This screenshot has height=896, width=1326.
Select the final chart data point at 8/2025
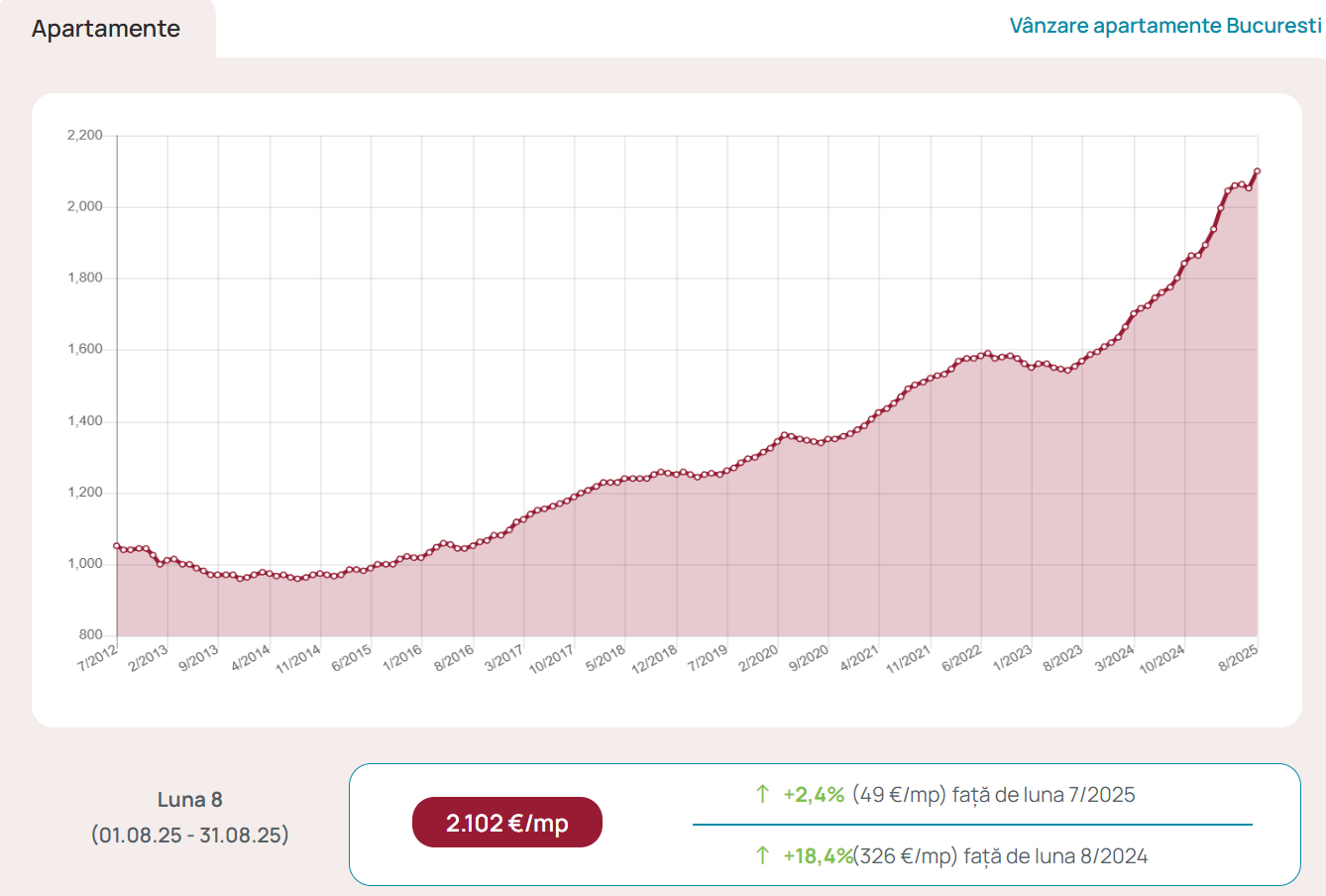point(1258,171)
